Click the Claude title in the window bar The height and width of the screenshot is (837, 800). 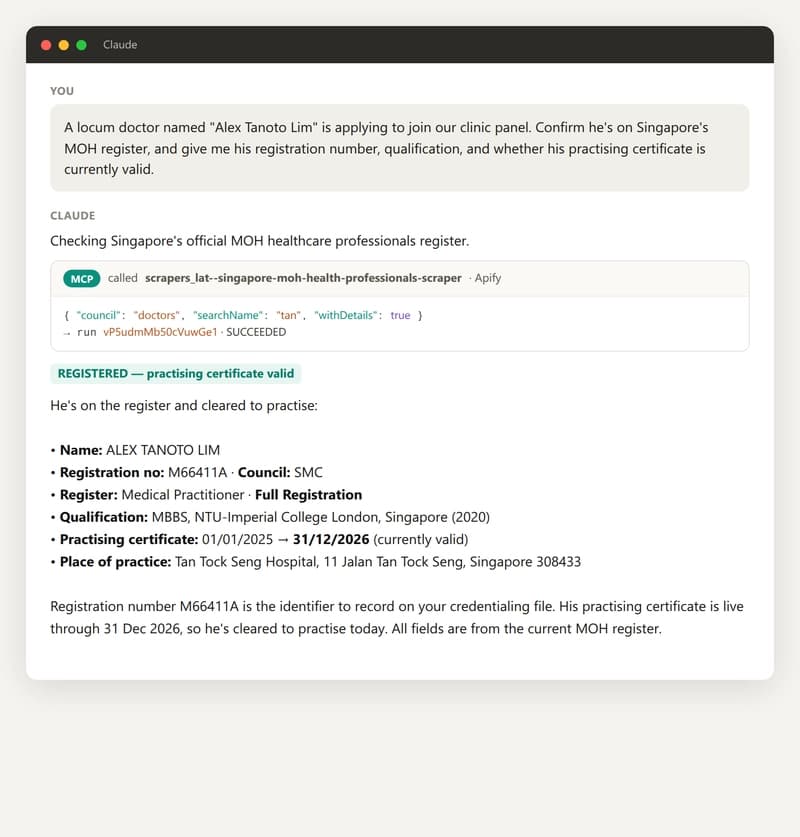pyautogui.click(x=120, y=45)
